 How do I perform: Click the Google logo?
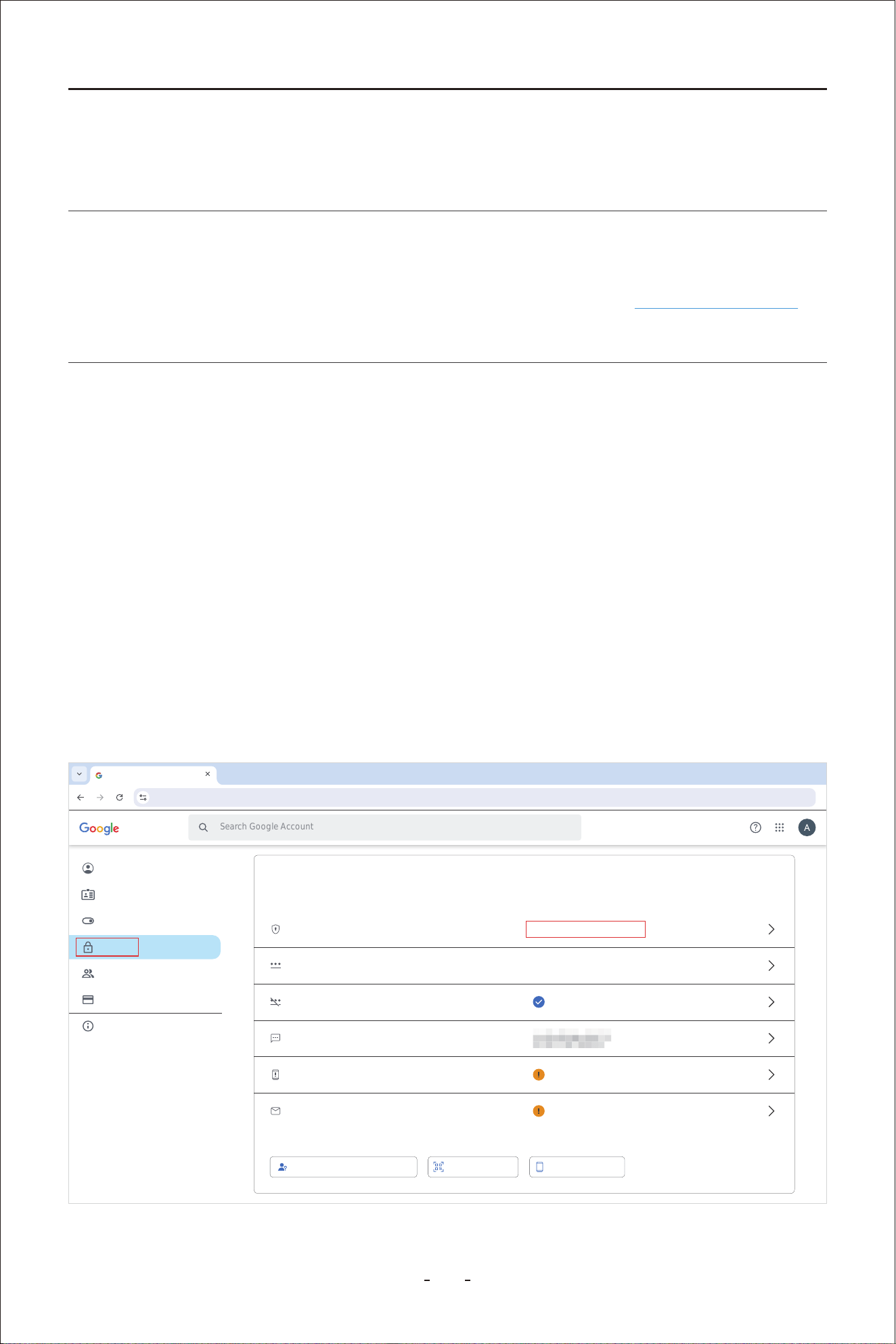point(99,828)
